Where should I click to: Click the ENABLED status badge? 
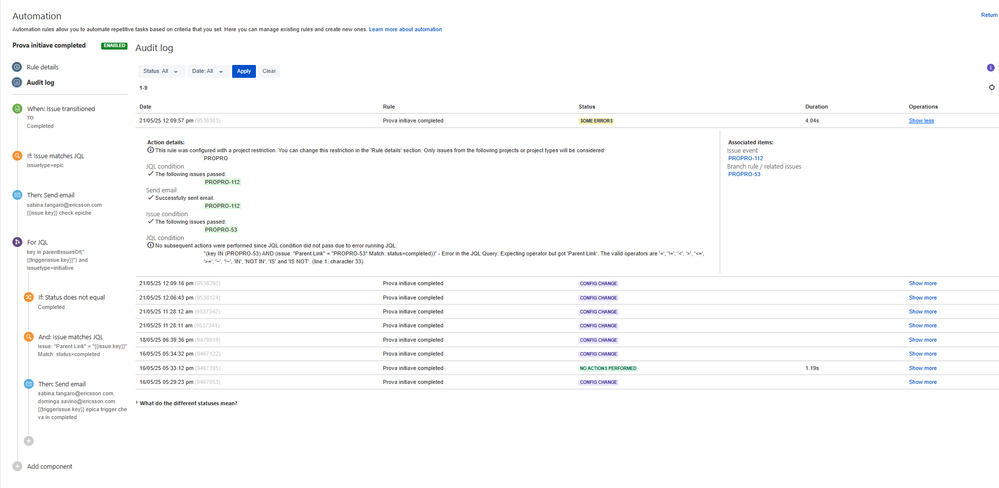114,46
